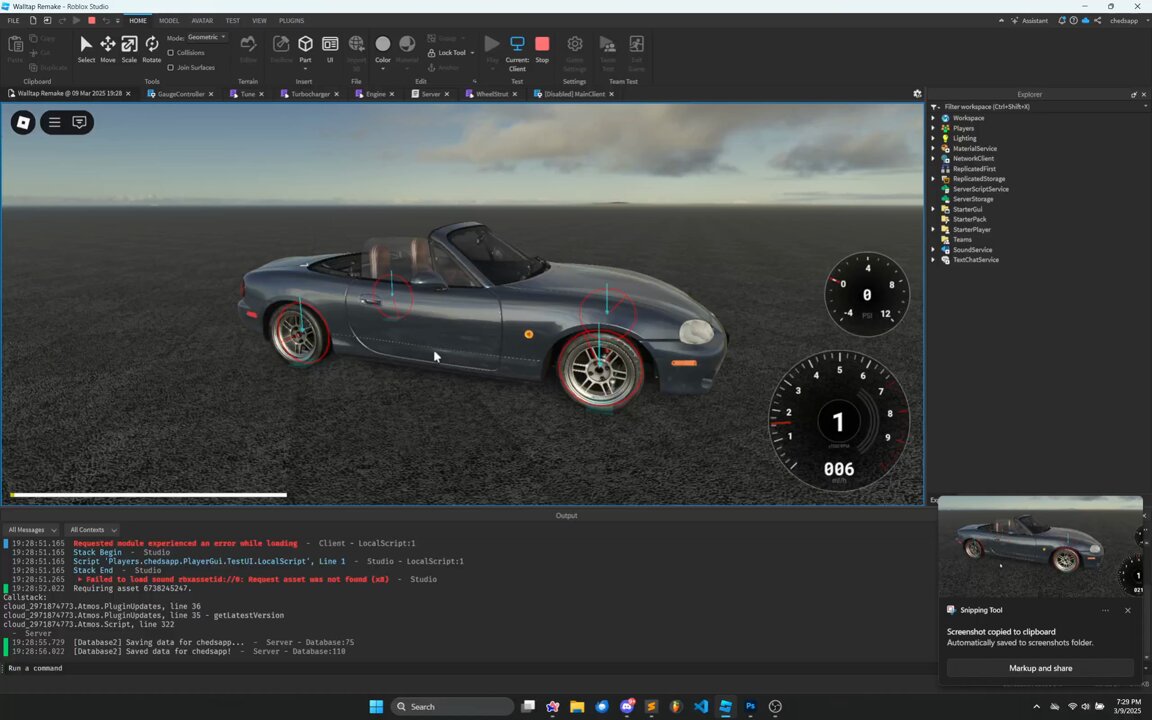Switch to the MODEL ribbon tab
Image resolution: width=1152 pixels, height=720 pixels.
point(169,21)
